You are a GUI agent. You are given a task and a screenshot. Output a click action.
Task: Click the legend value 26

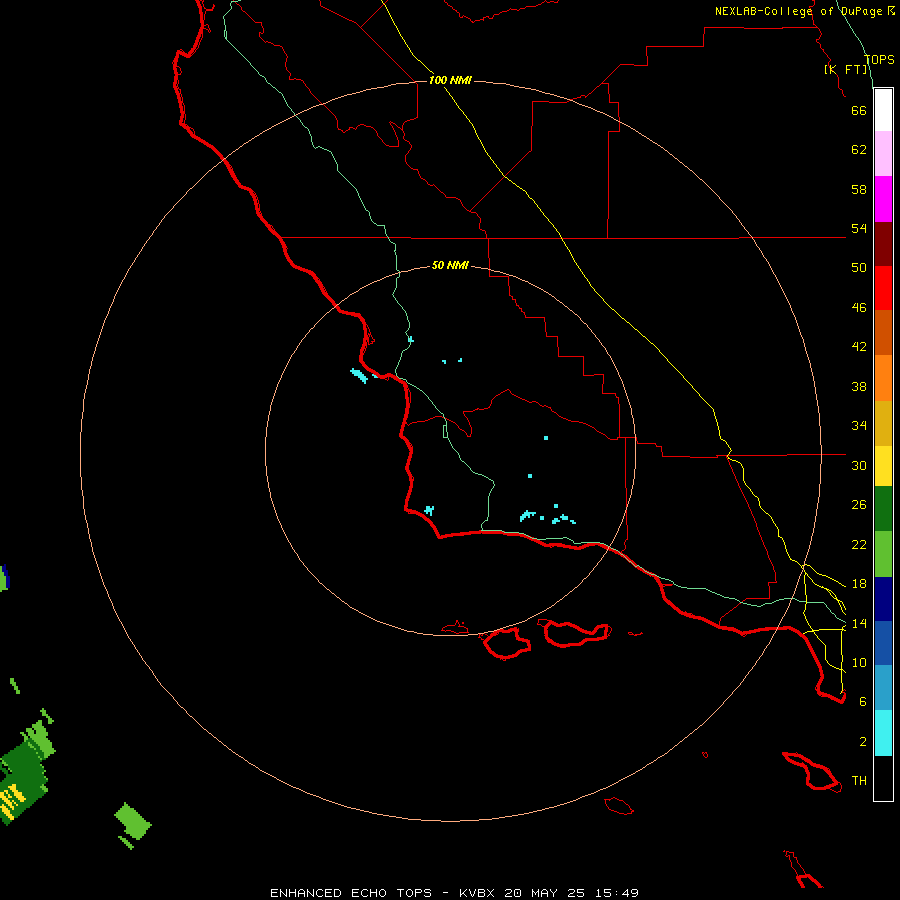859,505
